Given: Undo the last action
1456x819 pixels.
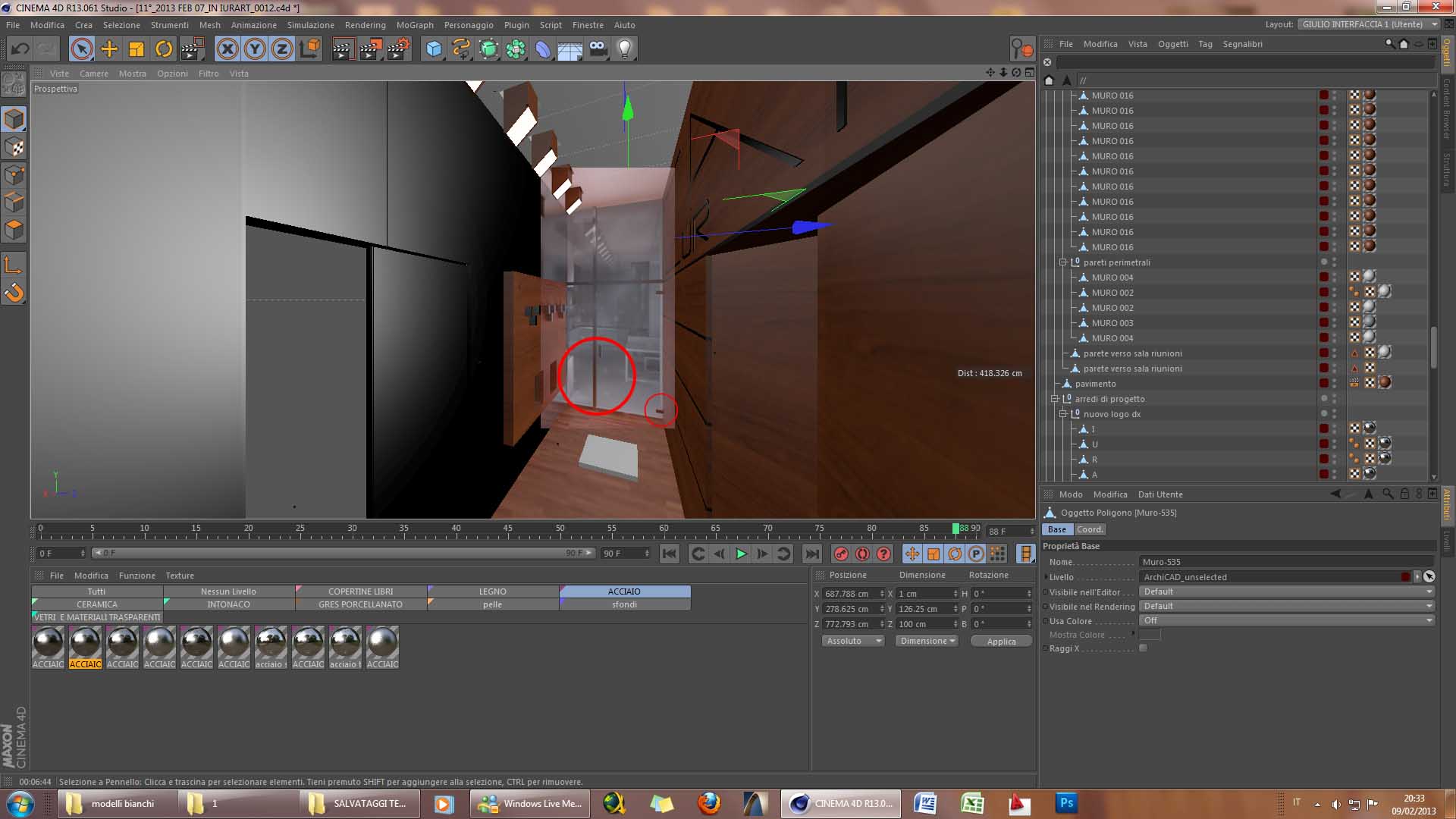Looking at the screenshot, I should point(20,49).
